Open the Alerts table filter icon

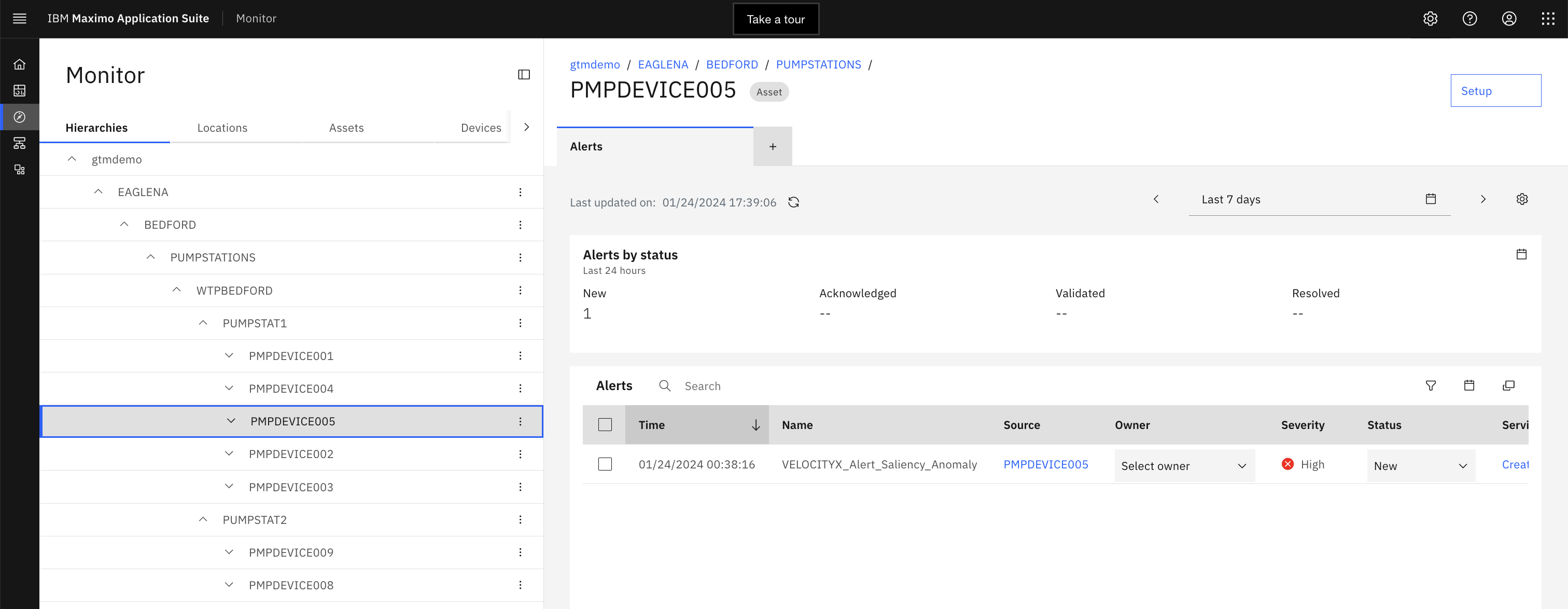pyautogui.click(x=1431, y=385)
